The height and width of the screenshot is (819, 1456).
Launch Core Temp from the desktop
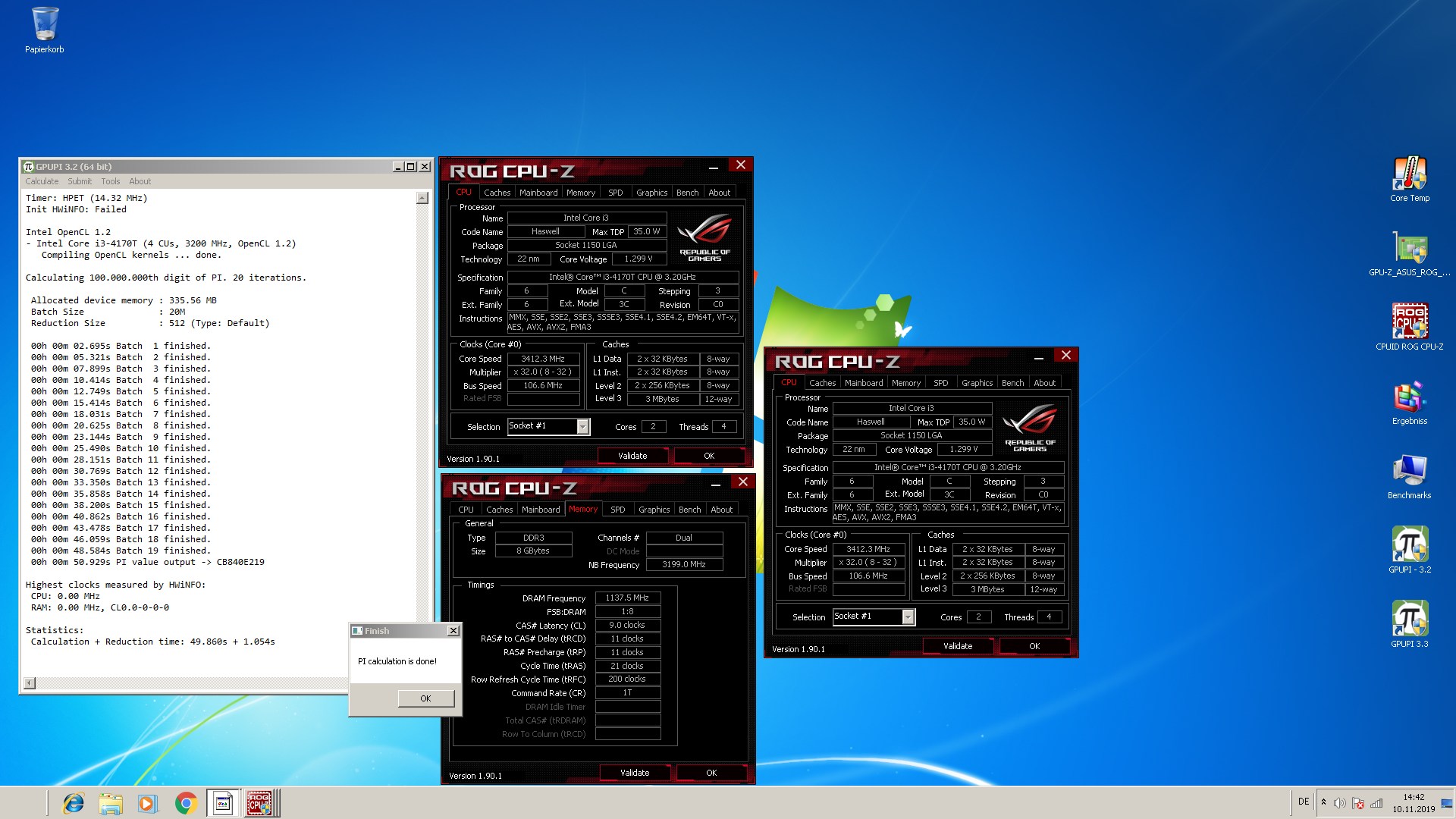click(x=1410, y=180)
